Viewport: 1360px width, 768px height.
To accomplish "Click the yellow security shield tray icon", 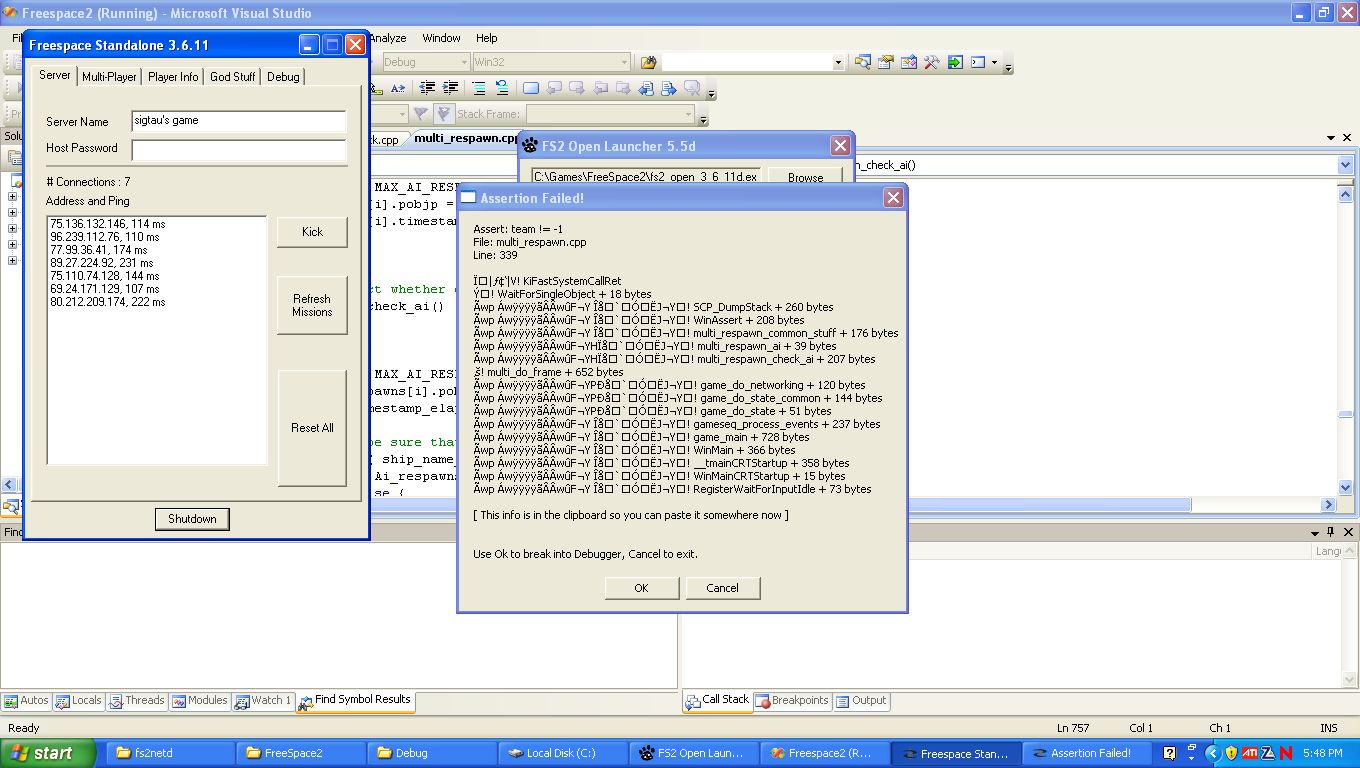I will coord(1231,753).
